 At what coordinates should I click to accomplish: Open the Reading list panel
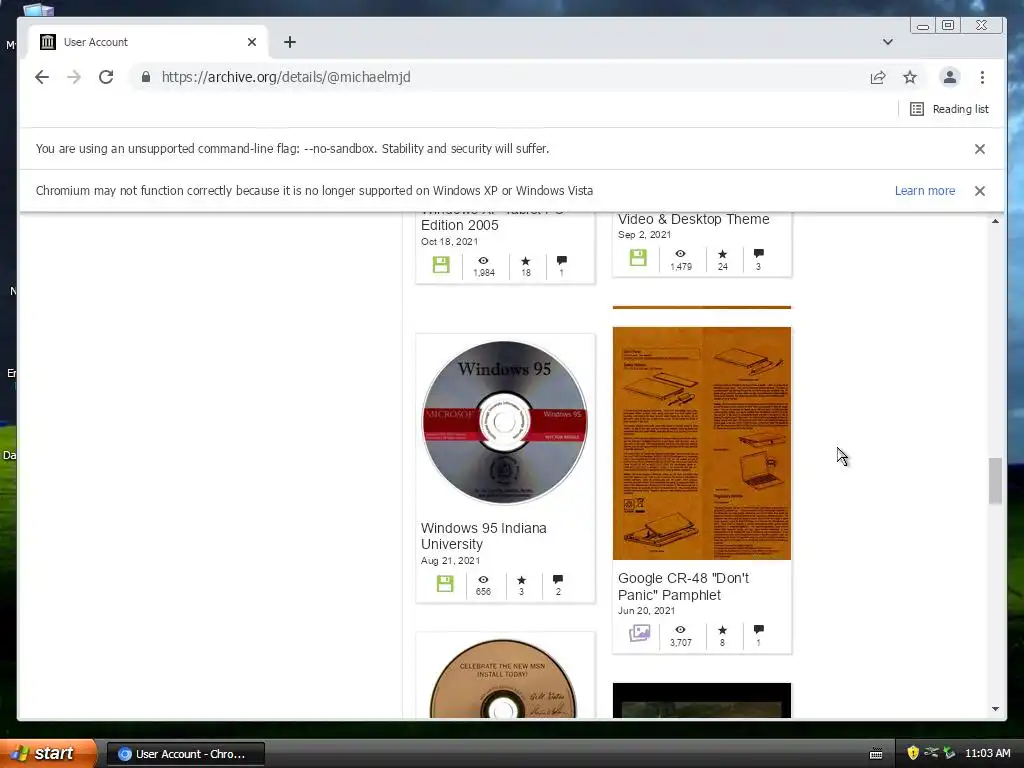click(950, 109)
